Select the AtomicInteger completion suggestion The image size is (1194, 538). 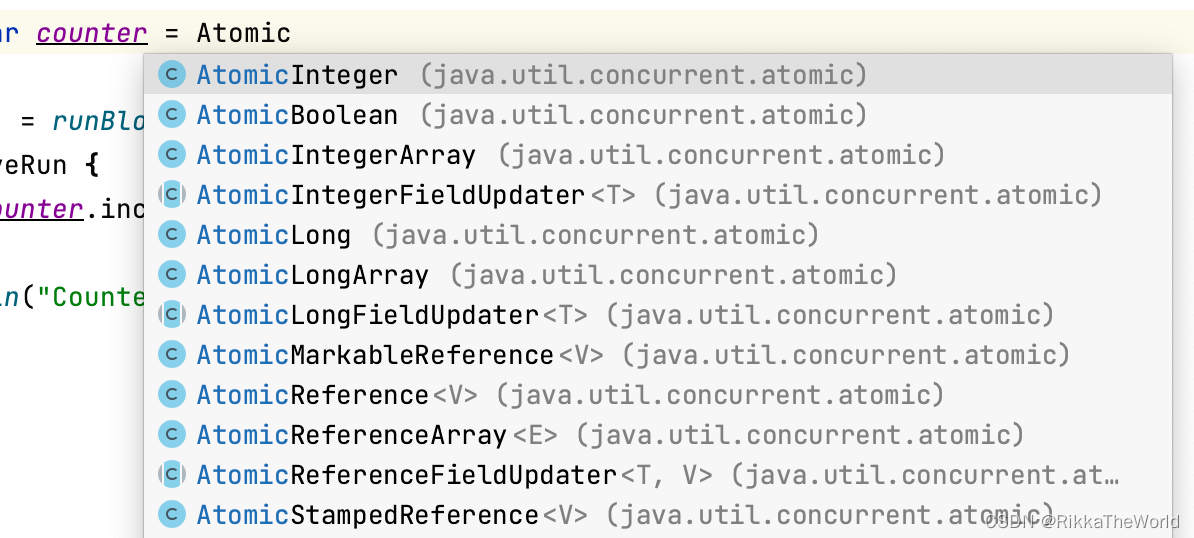[x=297, y=75]
